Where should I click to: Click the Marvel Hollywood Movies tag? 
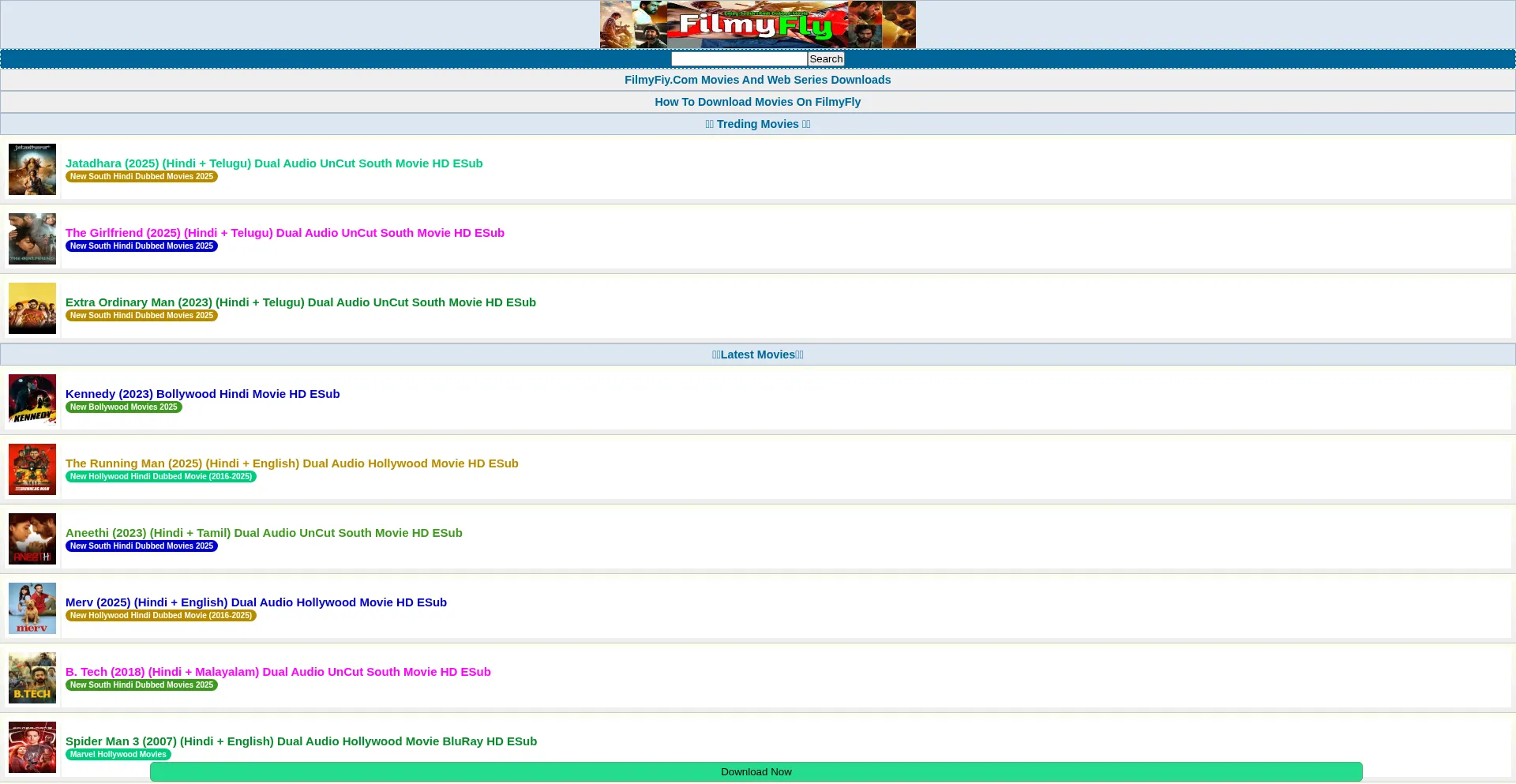click(x=118, y=755)
